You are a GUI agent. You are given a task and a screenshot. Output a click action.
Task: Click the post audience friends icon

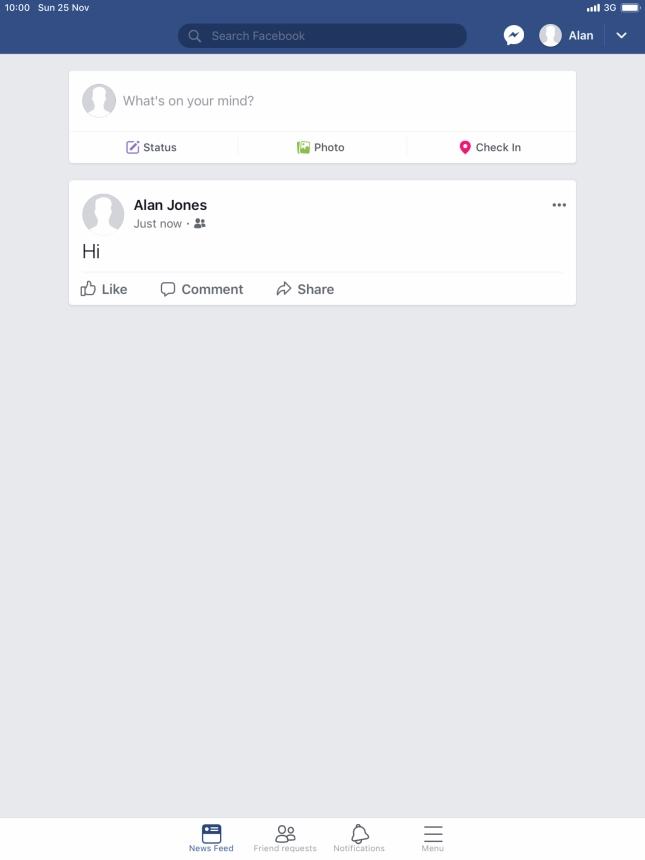click(x=200, y=224)
